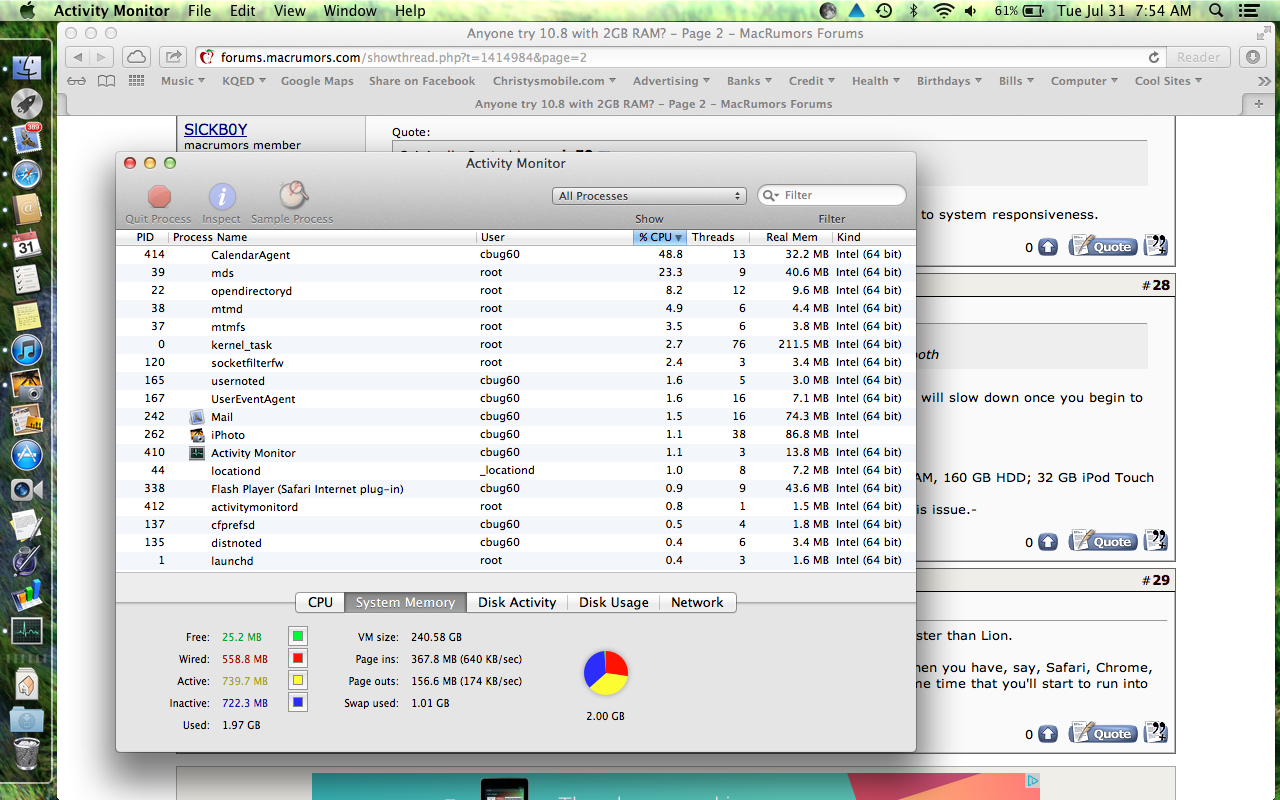Click the yellow Active memory swatch

[297, 680]
